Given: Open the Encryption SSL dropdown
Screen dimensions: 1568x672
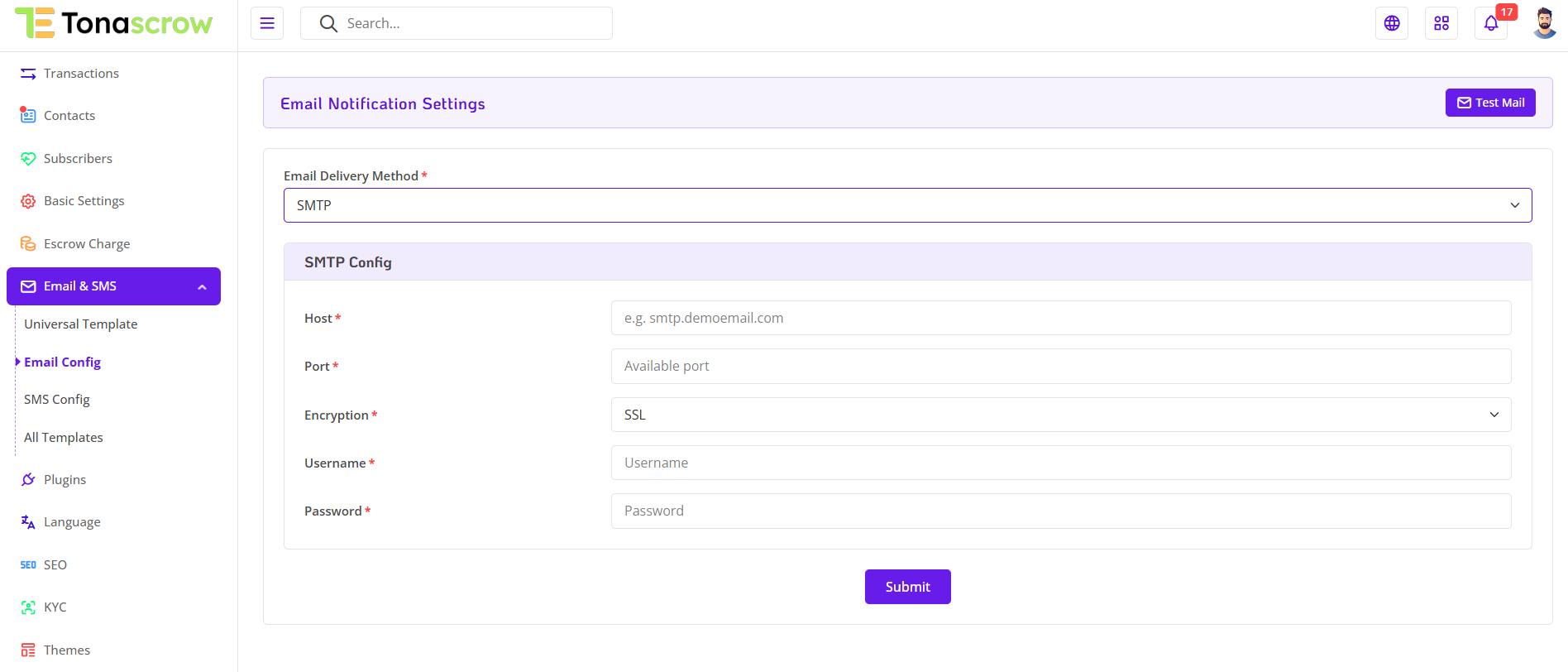Looking at the screenshot, I should coord(1060,415).
